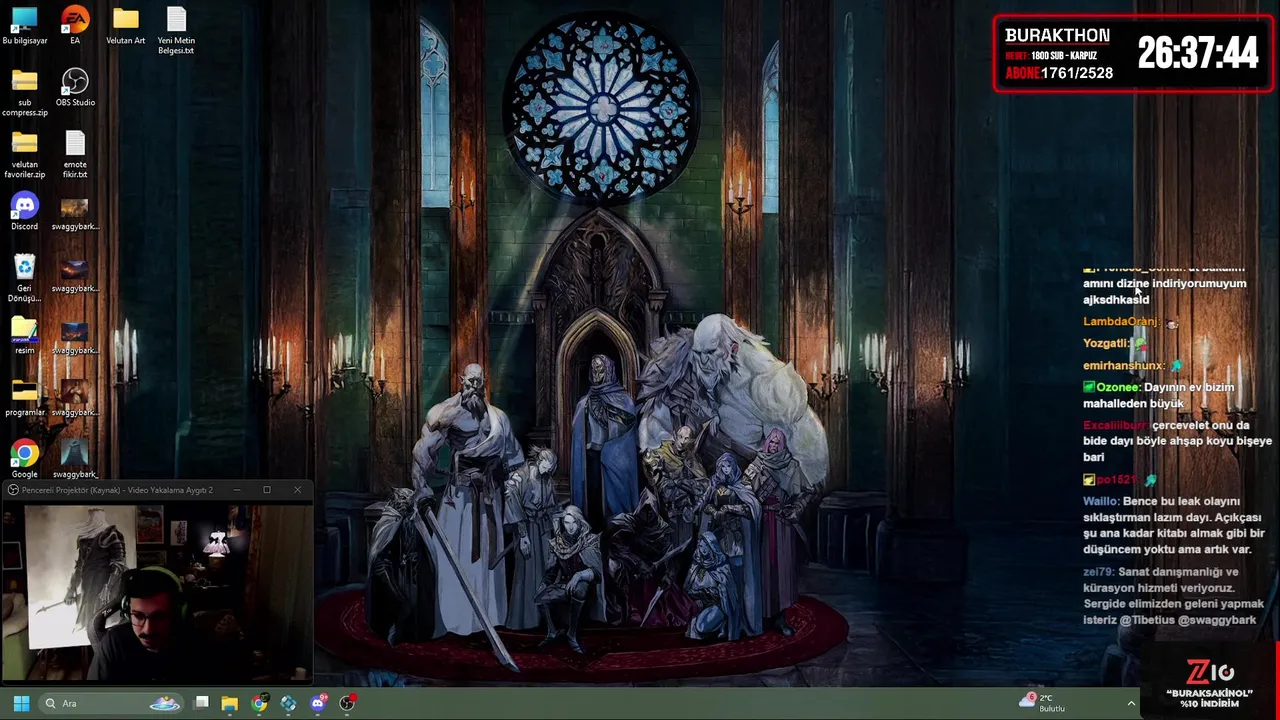Select swaggybark image next to Discord shortcut
The image size is (1280, 720).
[75, 212]
